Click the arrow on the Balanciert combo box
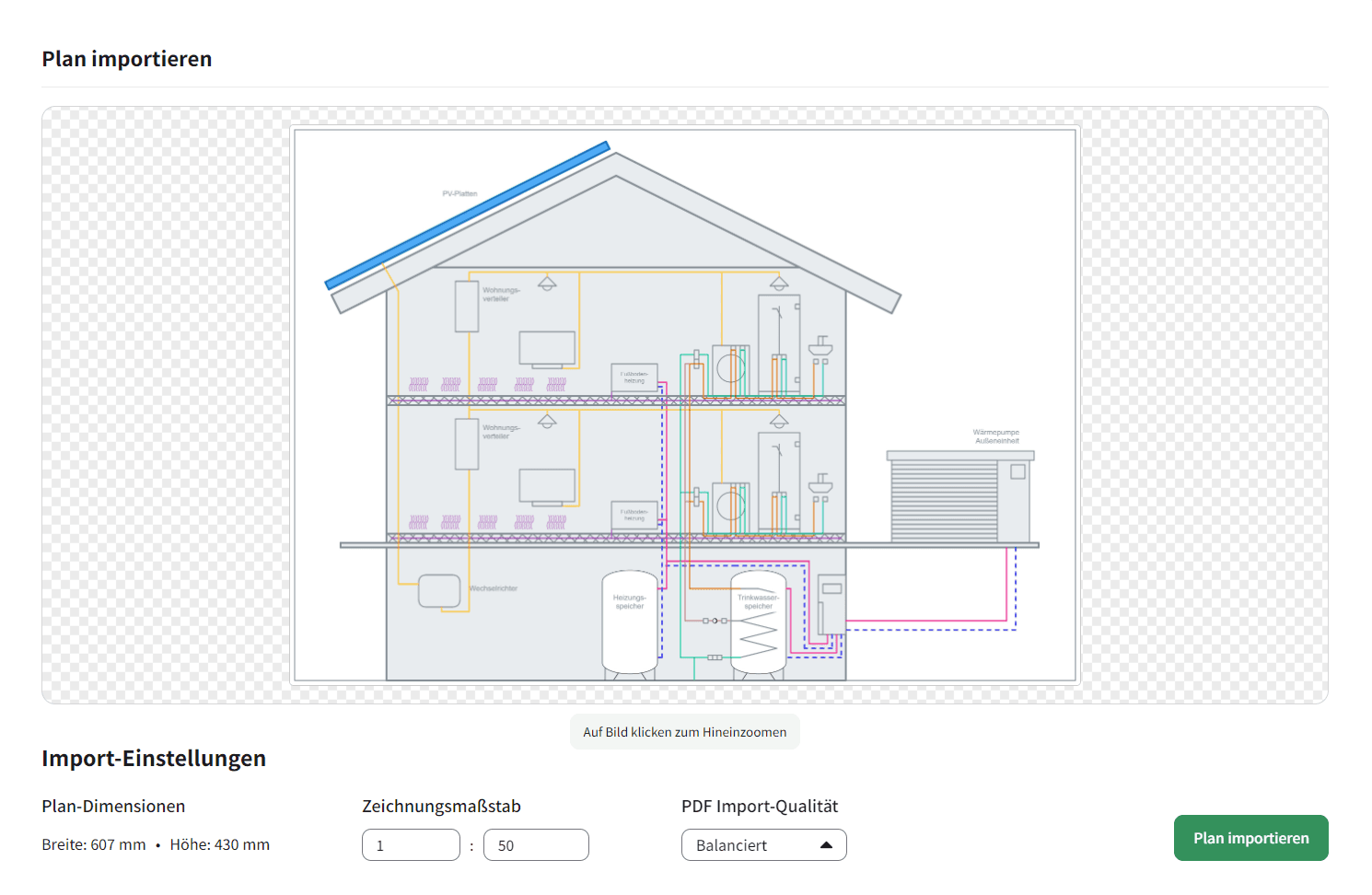Screen dimensions: 1372x895 [826, 845]
